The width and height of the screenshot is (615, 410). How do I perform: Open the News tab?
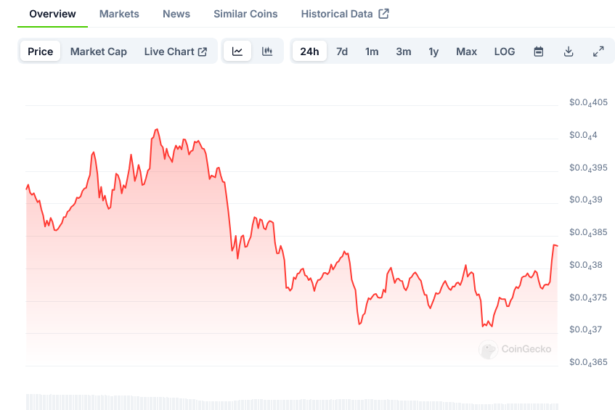(x=176, y=14)
